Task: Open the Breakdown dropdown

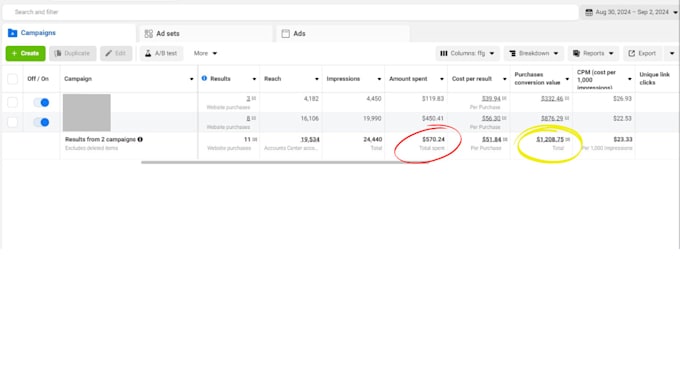Action: click(534, 53)
